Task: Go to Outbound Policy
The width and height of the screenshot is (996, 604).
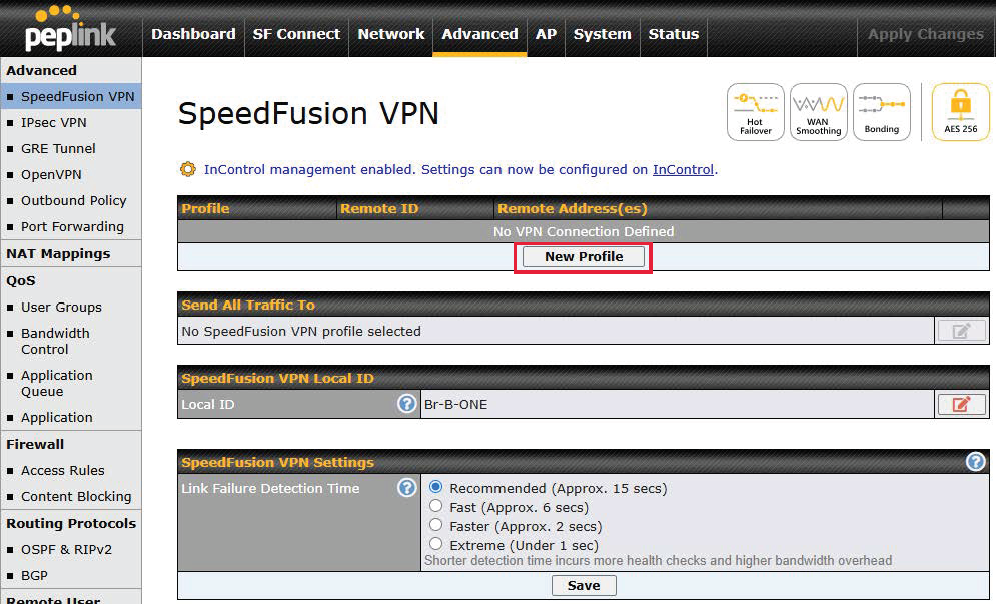Action: tap(74, 201)
